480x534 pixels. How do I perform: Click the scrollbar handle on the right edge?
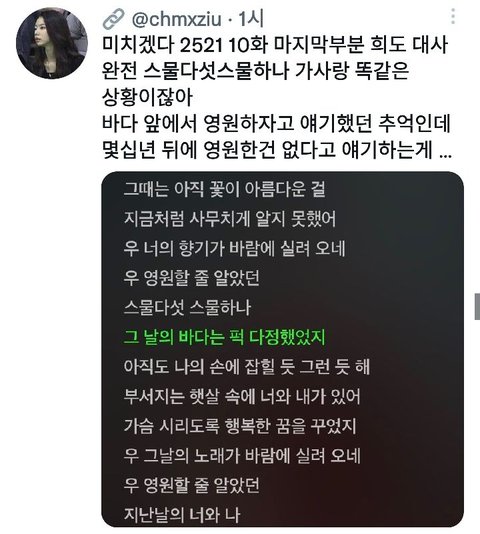pyautogui.click(x=477, y=306)
